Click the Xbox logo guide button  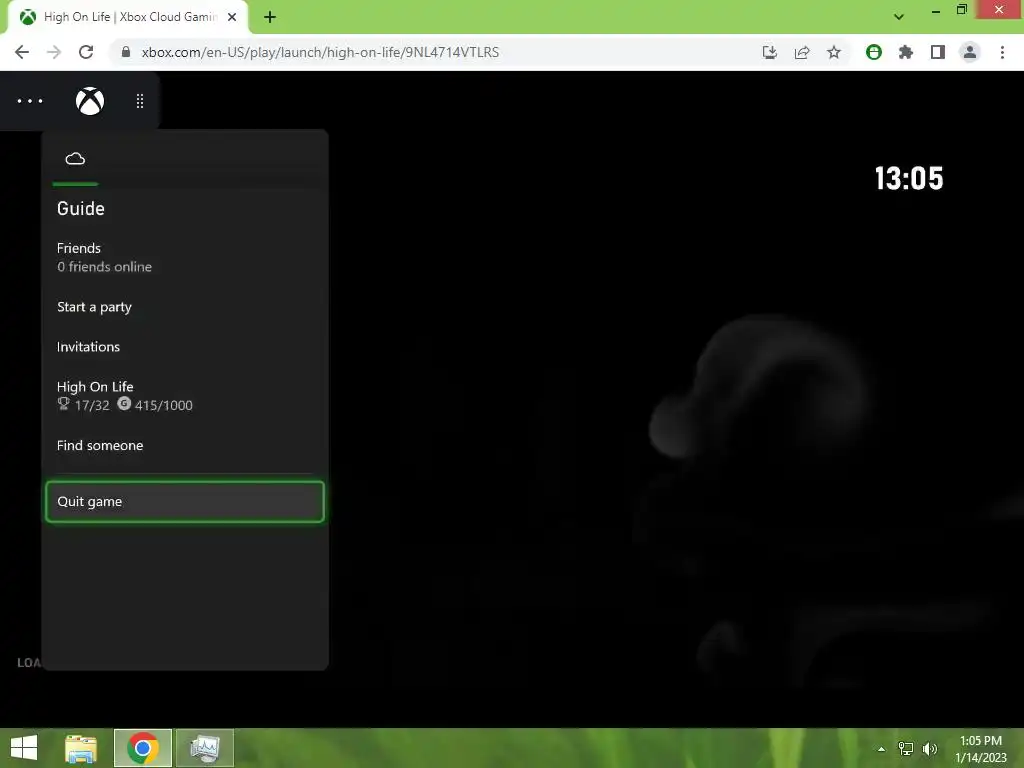(90, 101)
